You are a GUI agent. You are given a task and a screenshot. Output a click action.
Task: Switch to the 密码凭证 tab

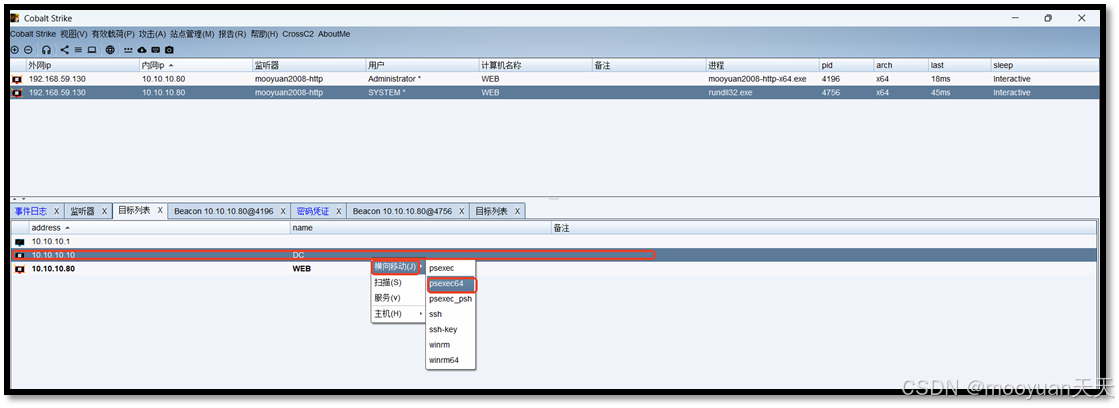coord(313,211)
